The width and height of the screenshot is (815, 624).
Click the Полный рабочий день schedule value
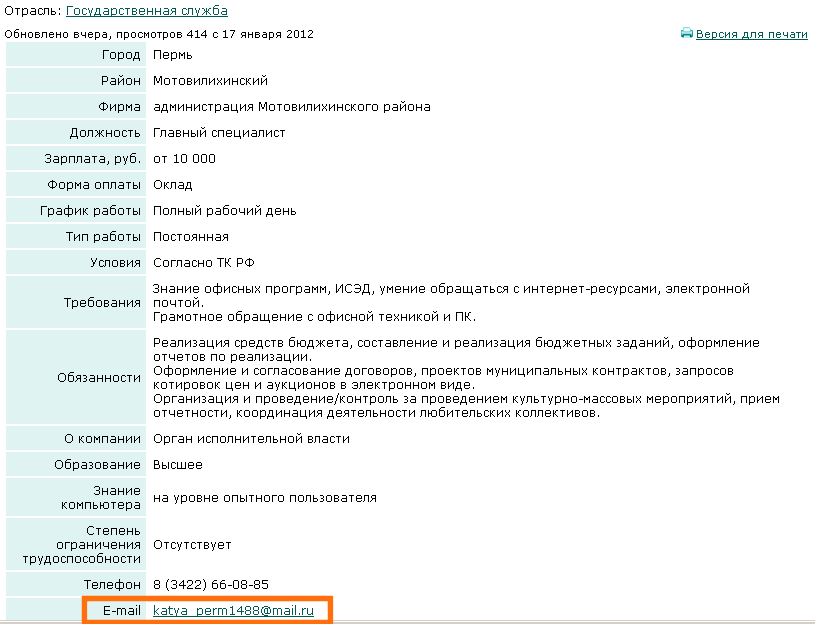[224, 211]
